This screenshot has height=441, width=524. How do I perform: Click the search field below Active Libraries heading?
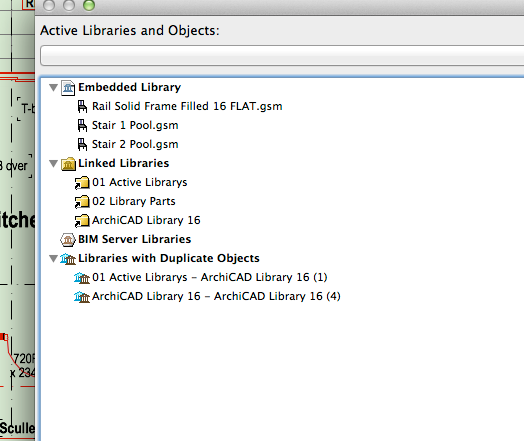[282, 55]
